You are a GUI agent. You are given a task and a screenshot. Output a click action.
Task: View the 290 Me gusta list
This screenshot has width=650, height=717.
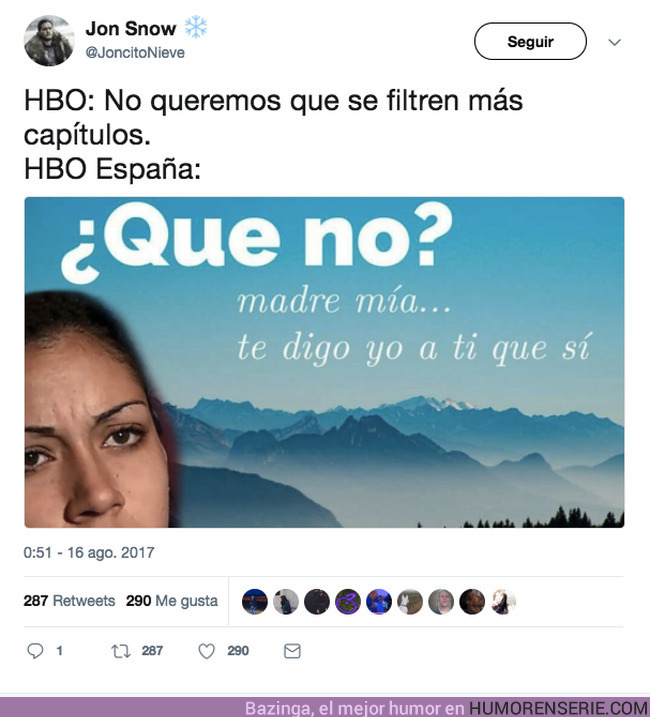pyautogui.click(x=172, y=600)
